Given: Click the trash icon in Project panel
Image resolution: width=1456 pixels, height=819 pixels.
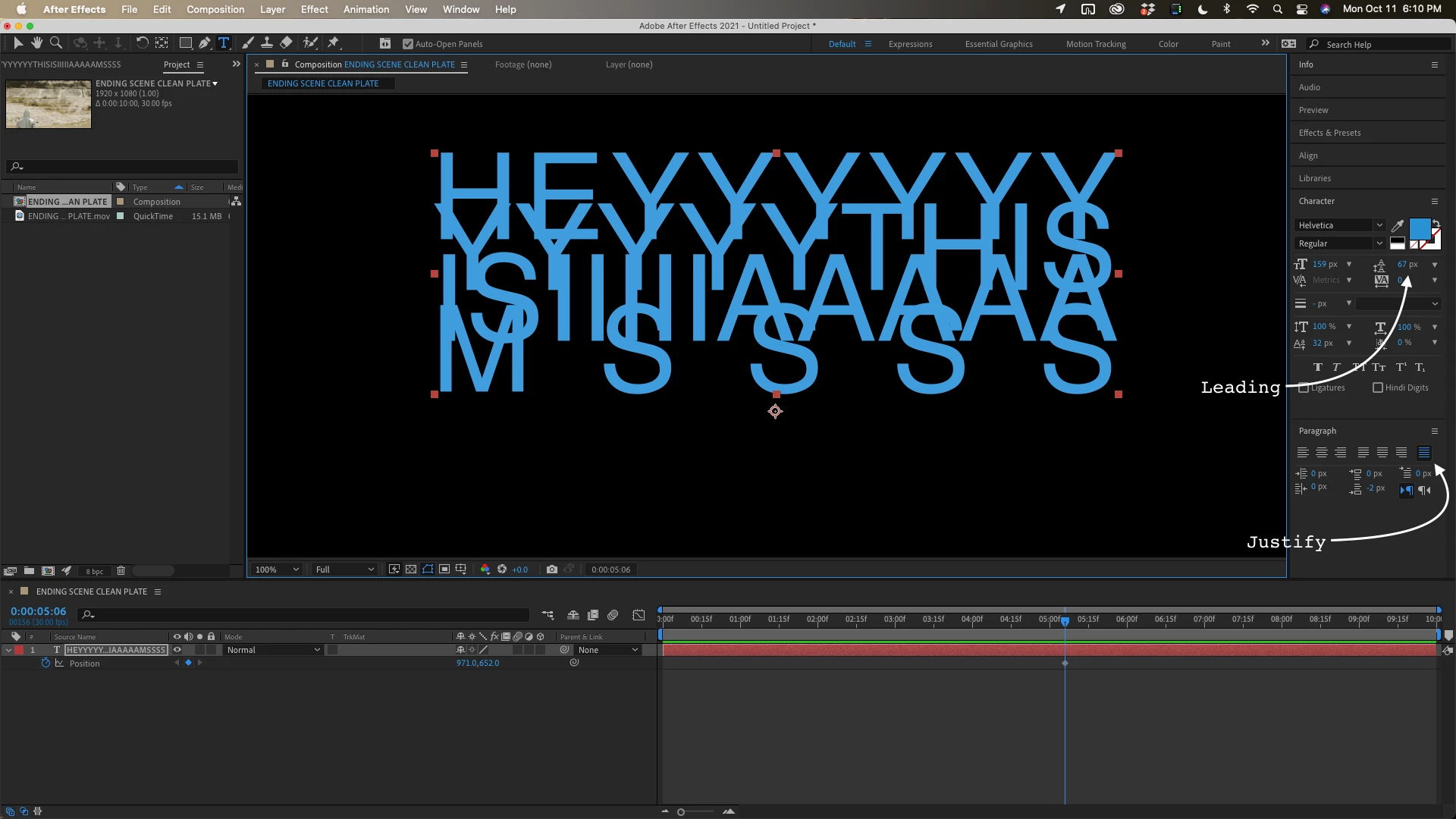Looking at the screenshot, I should (121, 571).
